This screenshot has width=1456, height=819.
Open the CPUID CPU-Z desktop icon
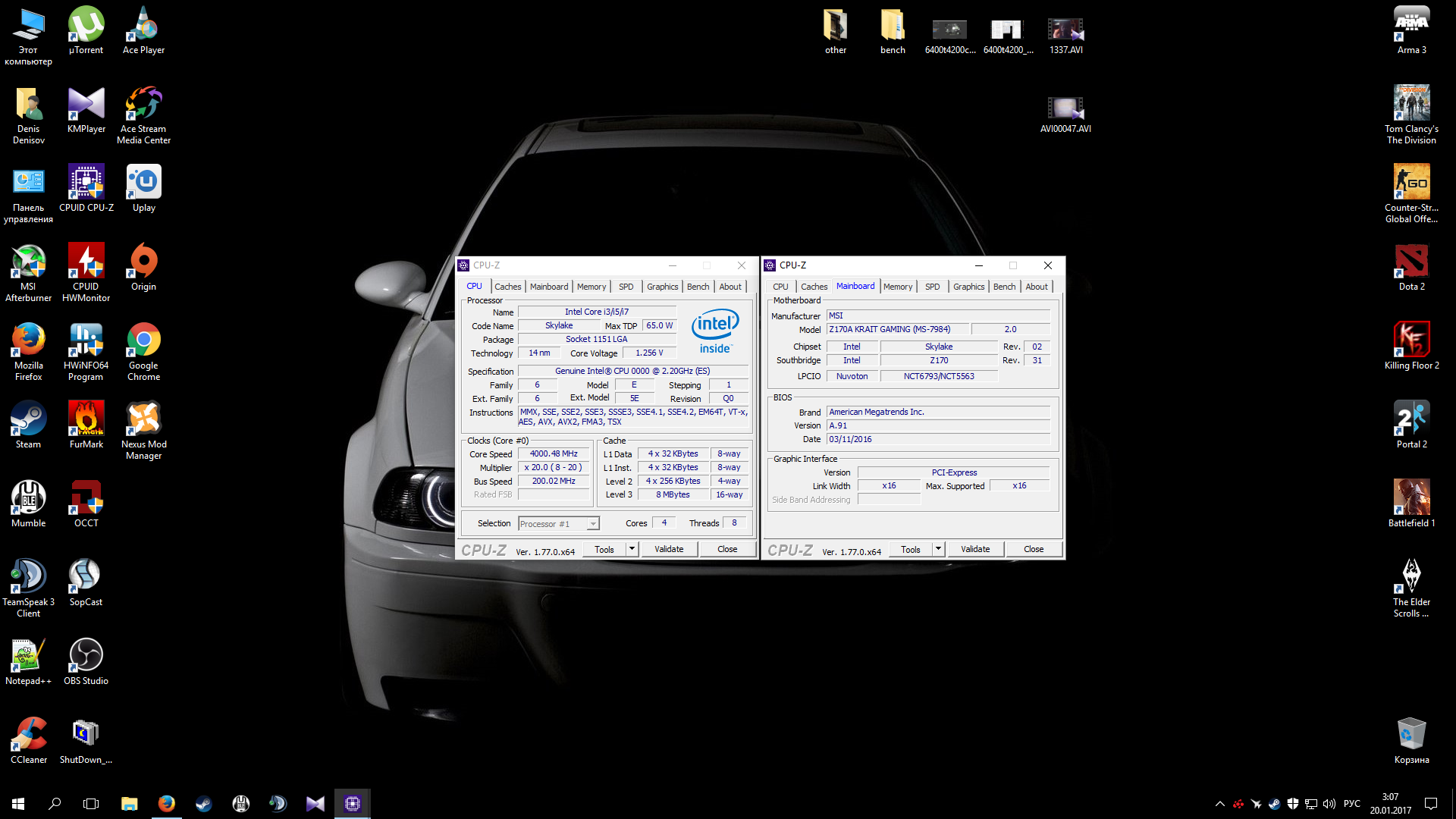point(86,183)
